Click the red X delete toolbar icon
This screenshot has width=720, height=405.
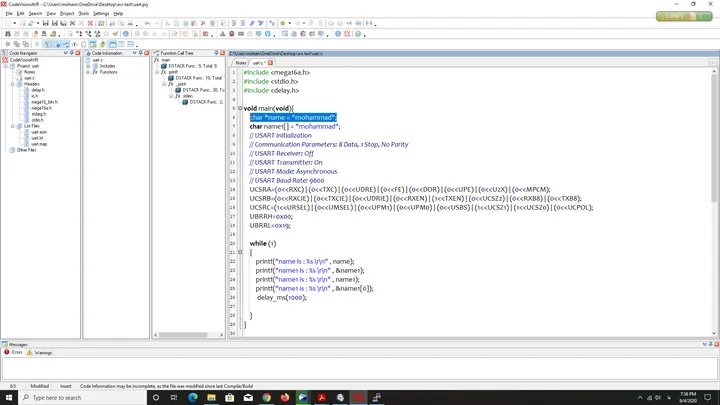point(203,23)
